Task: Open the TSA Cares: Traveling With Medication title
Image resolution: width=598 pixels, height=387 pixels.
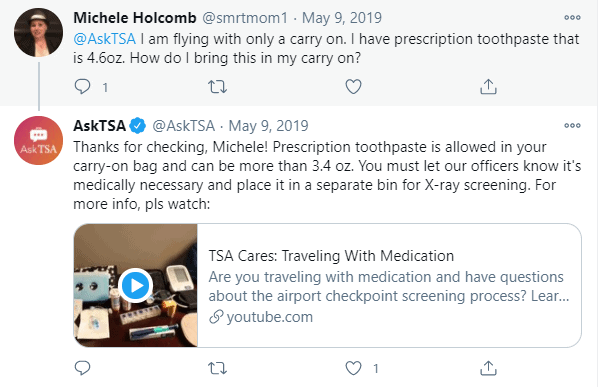Action: click(331, 256)
